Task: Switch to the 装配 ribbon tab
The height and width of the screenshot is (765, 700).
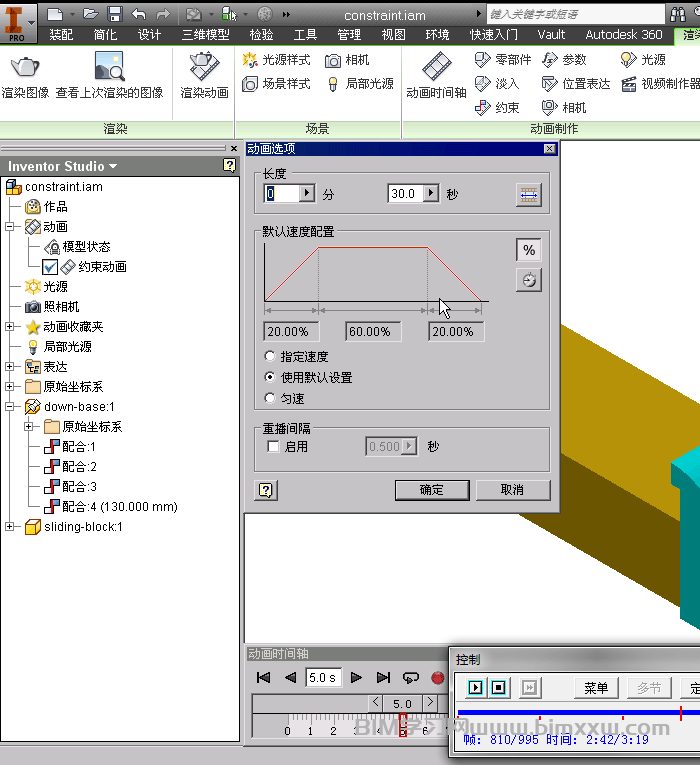Action: click(x=61, y=34)
